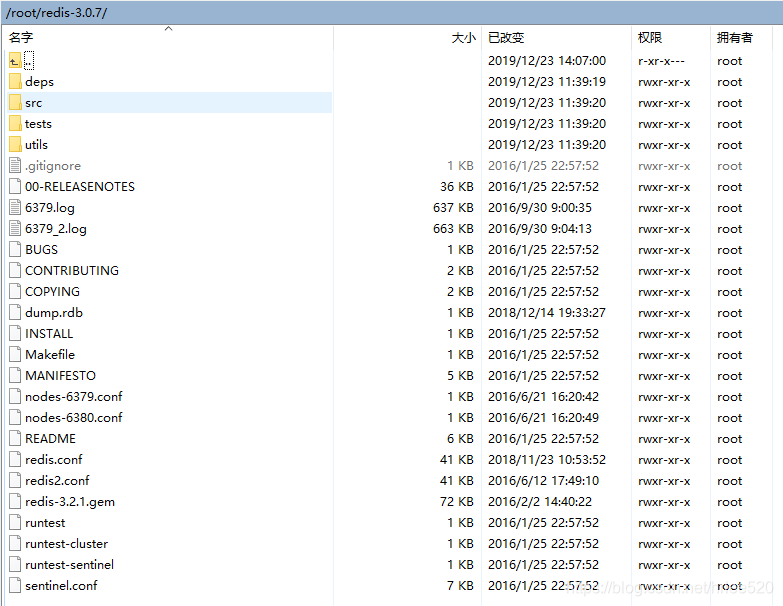Click the 6379_2.log text file icon
The height and width of the screenshot is (606, 783).
(x=15, y=228)
